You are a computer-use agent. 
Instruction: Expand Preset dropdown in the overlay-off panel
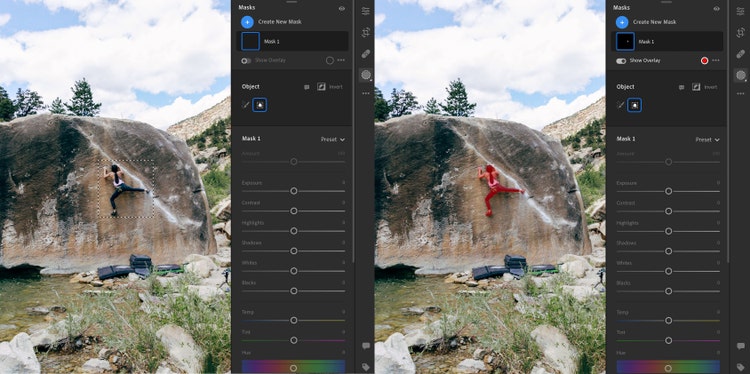[333, 140]
